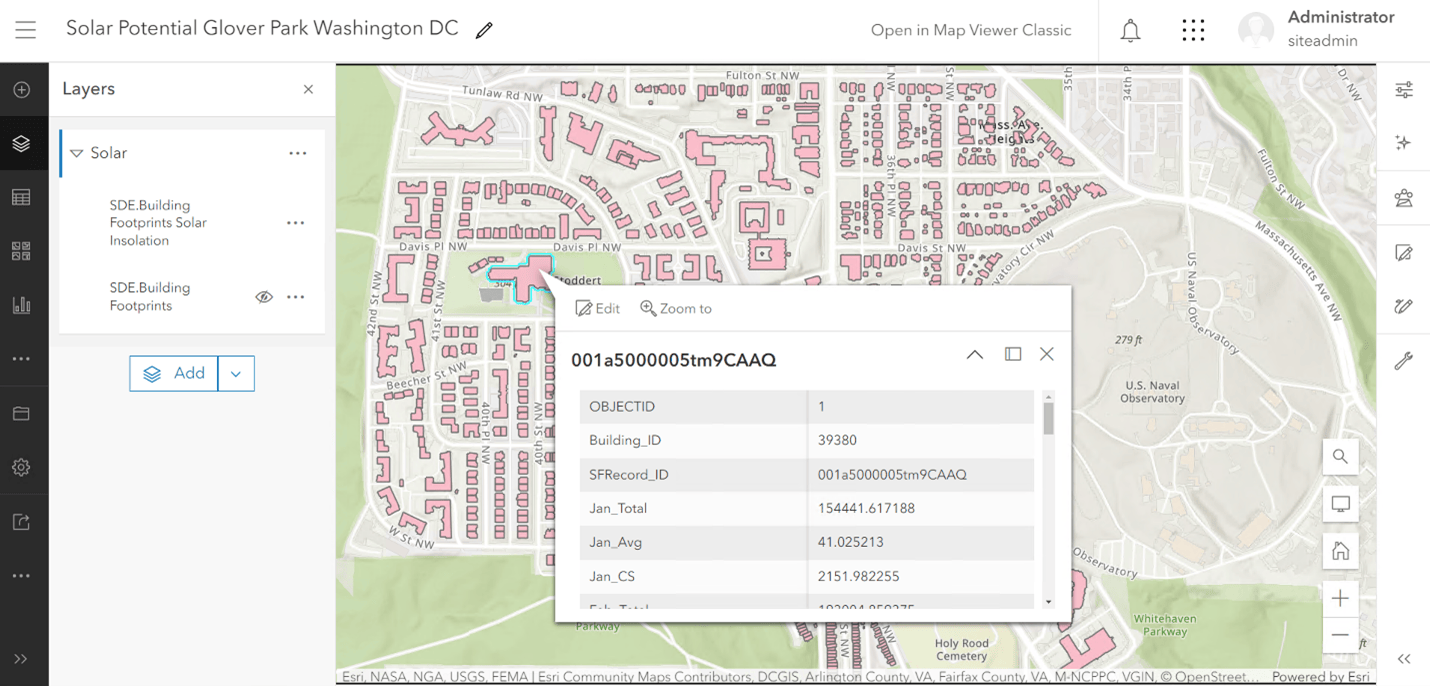The width and height of the screenshot is (1430, 686).
Task: Open Save and open folder icon
Action: point(21,413)
